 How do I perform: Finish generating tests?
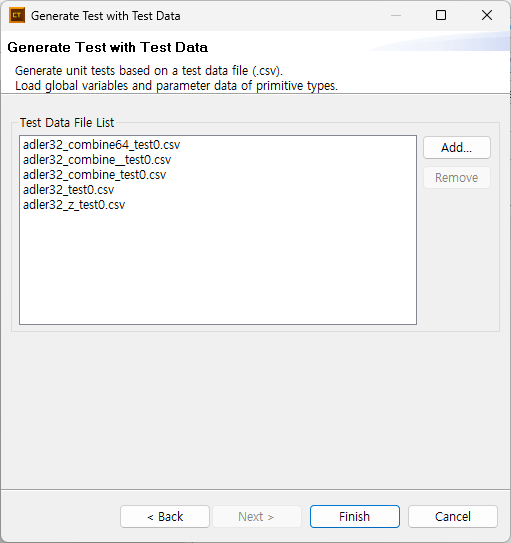[x=355, y=516]
